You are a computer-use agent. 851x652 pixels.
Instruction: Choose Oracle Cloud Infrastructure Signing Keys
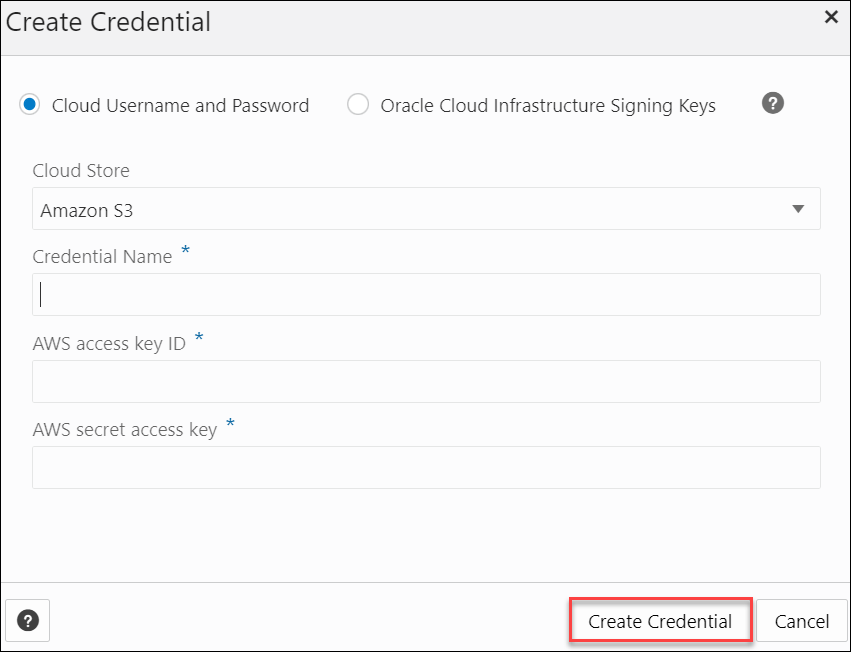coord(358,103)
